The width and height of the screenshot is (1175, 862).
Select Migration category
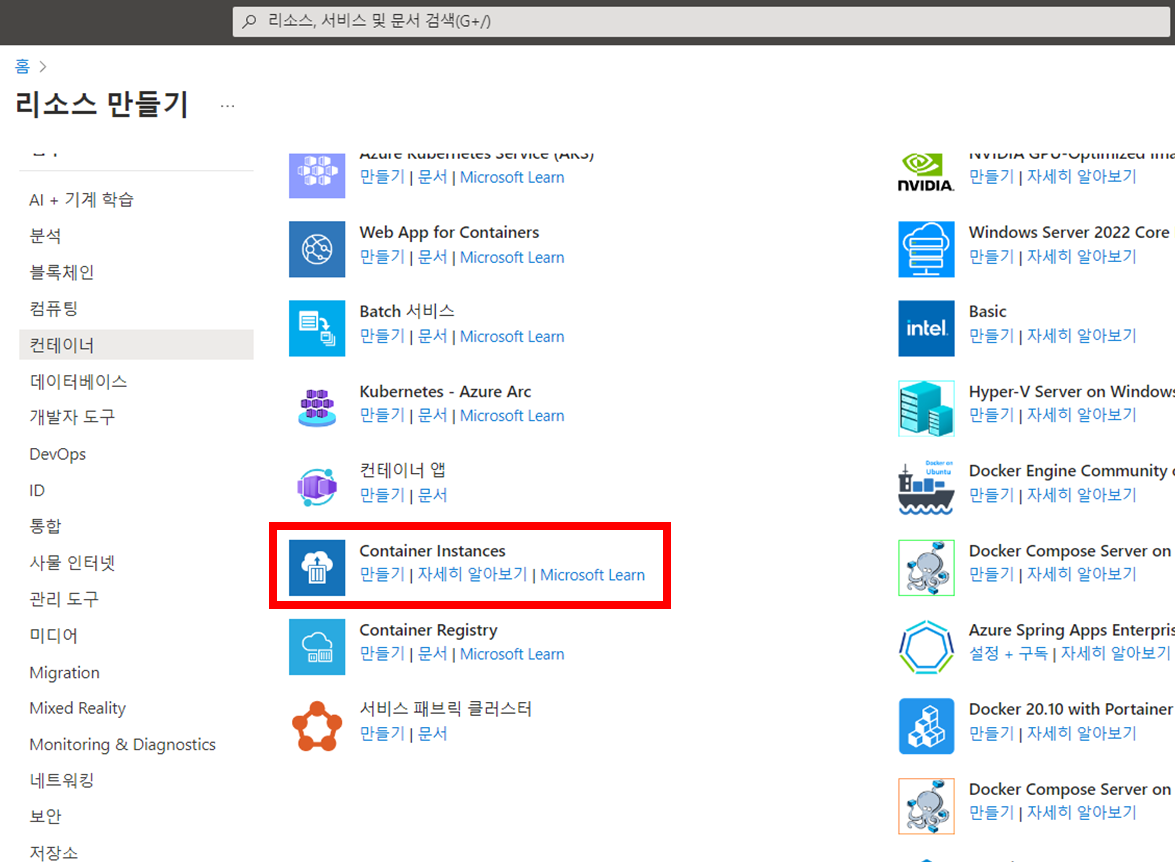pos(136,672)
